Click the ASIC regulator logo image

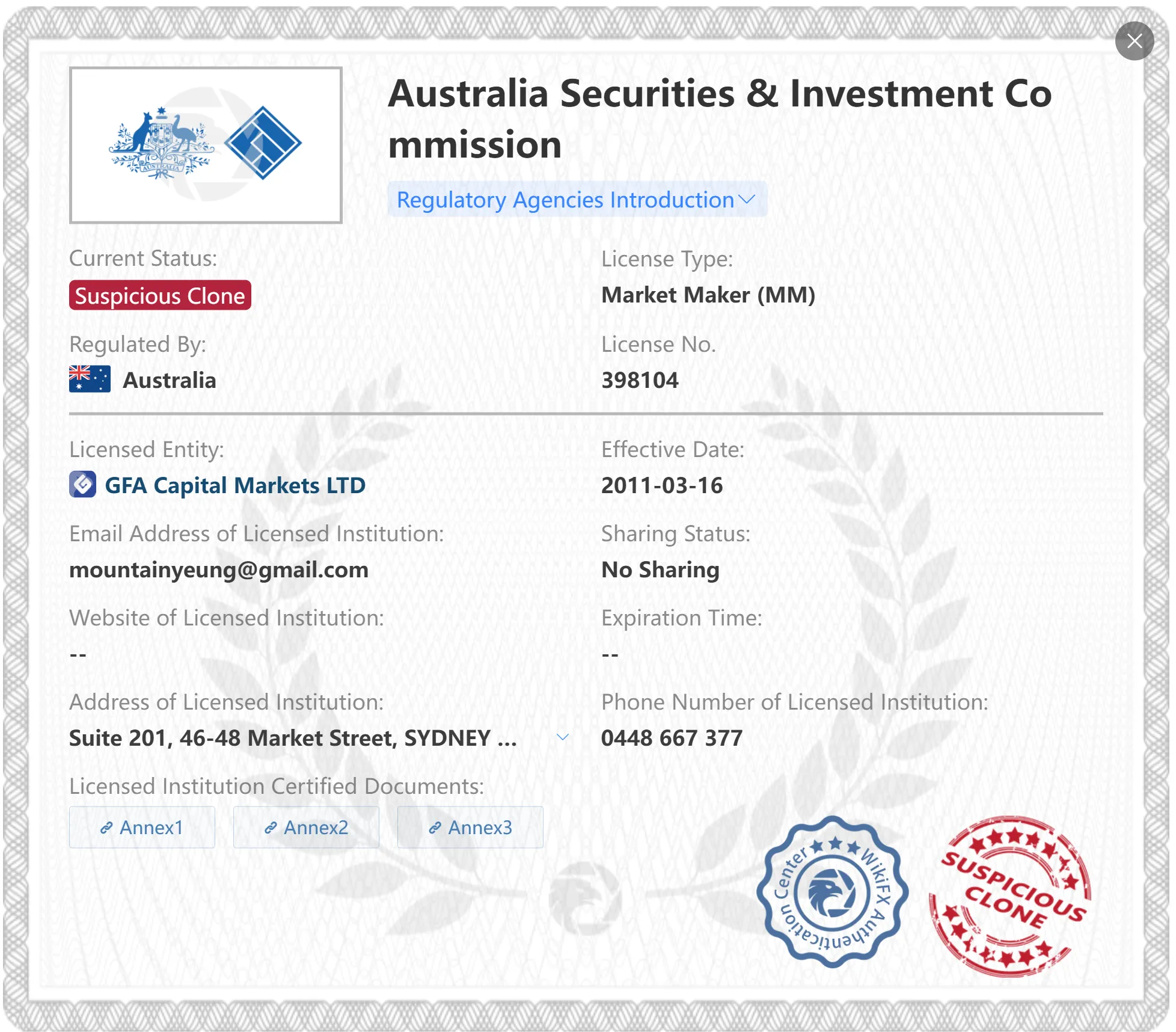(206, 145)
